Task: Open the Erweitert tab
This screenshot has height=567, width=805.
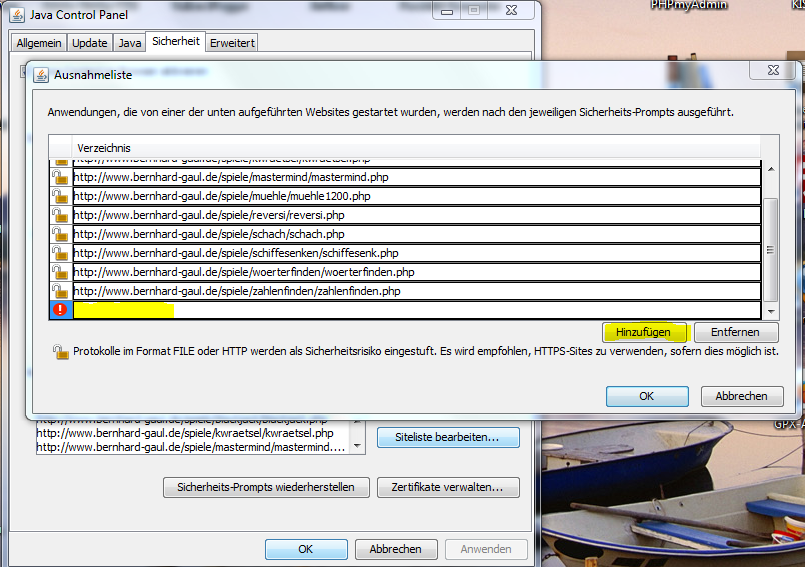Action: pyautogui.click(x=232, y=43)
